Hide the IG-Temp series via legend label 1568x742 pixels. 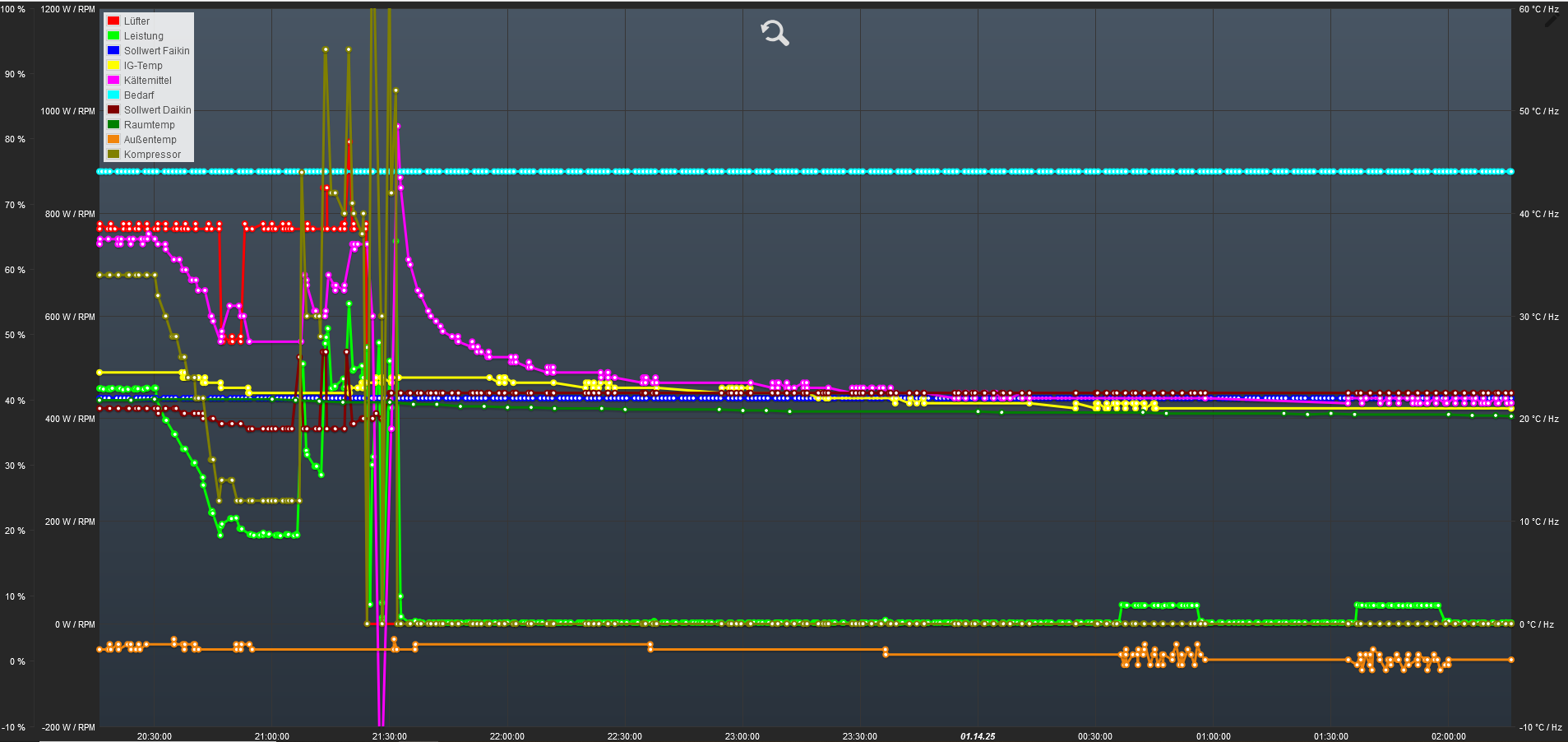coord(143,66)
